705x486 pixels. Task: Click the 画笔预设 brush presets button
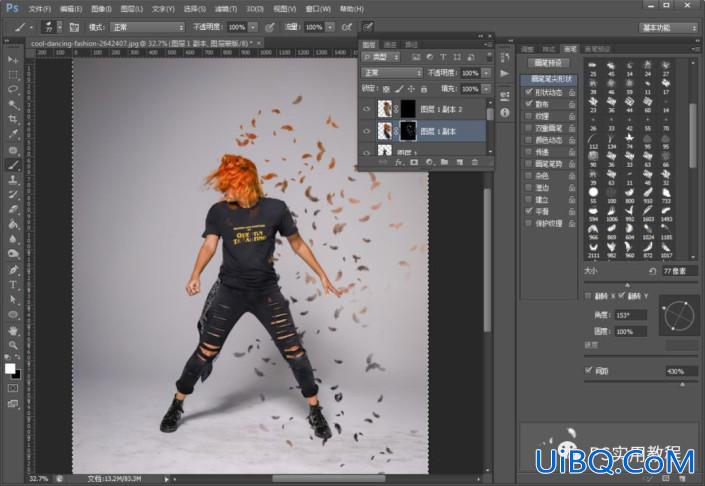tap(548, 62)
